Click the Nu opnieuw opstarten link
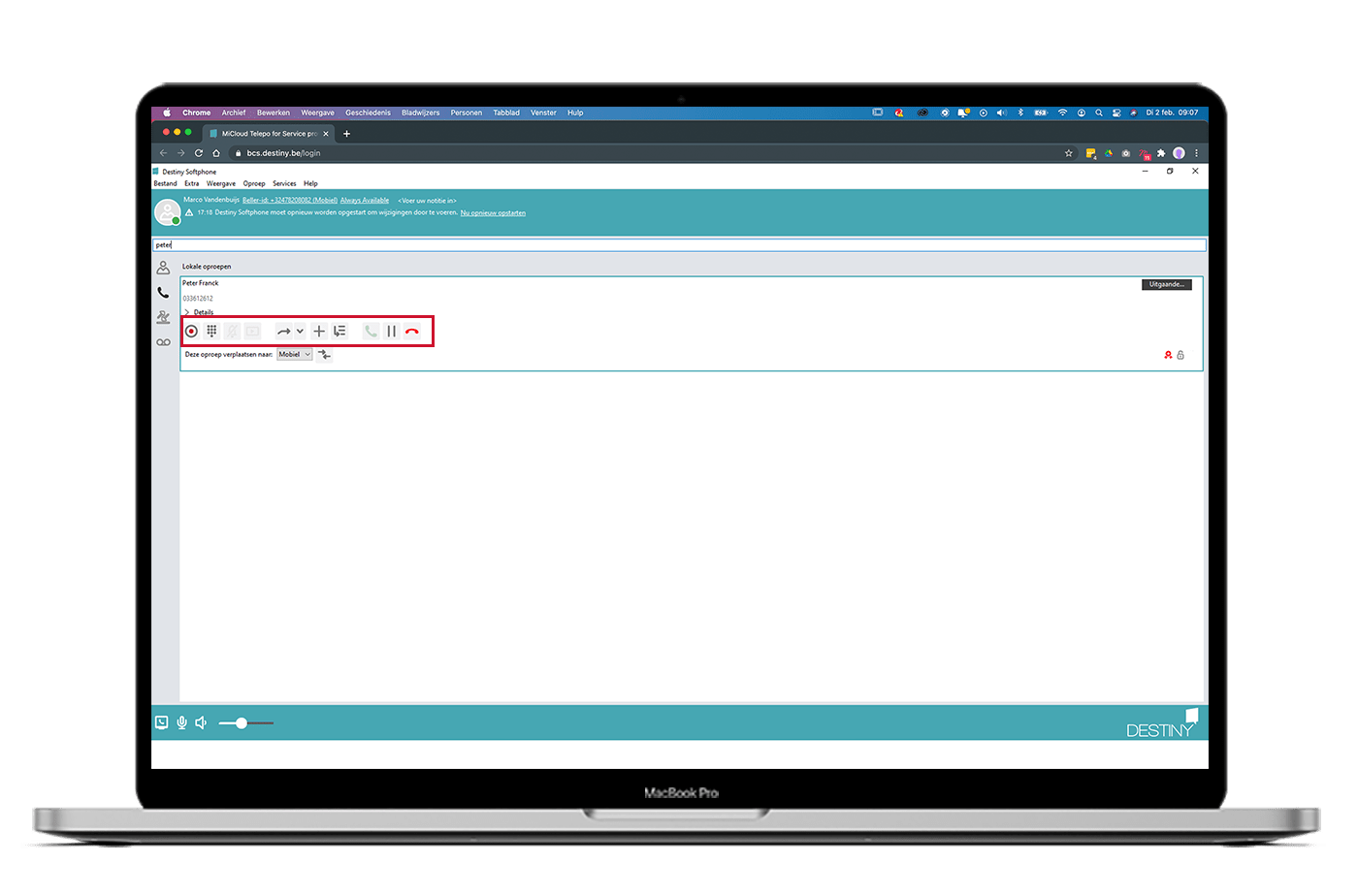 click(493, 212)
